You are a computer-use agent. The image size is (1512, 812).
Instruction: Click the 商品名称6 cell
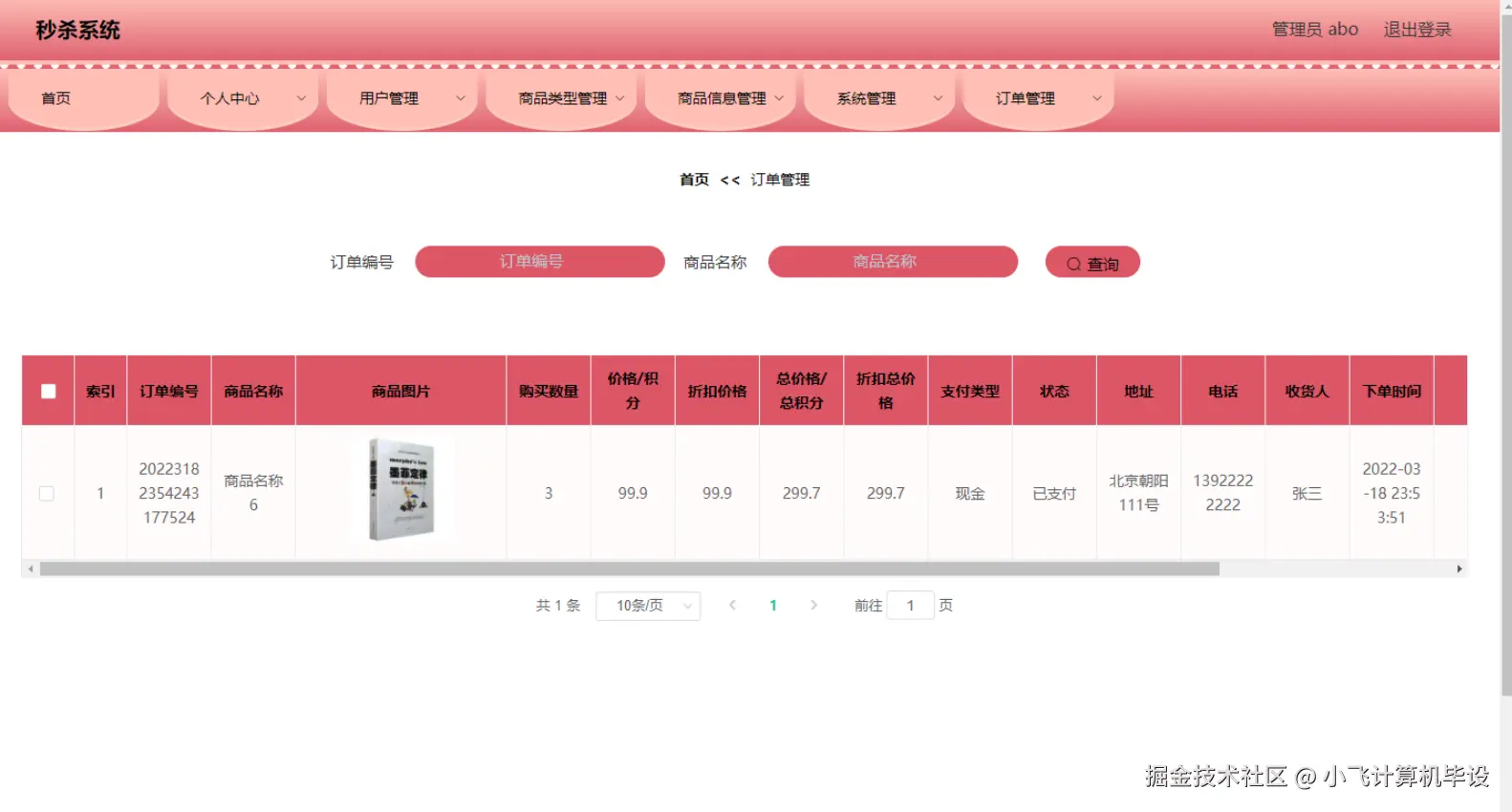(x=253, y=493)
